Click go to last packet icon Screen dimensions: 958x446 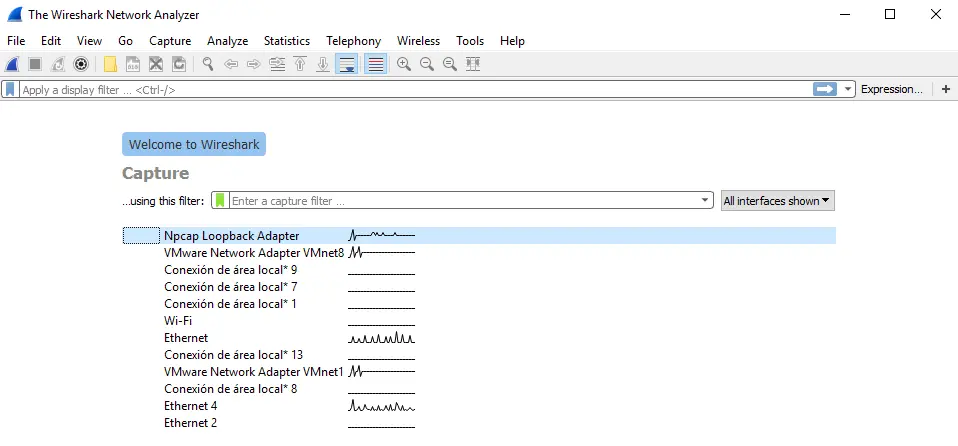pos(323,64)
